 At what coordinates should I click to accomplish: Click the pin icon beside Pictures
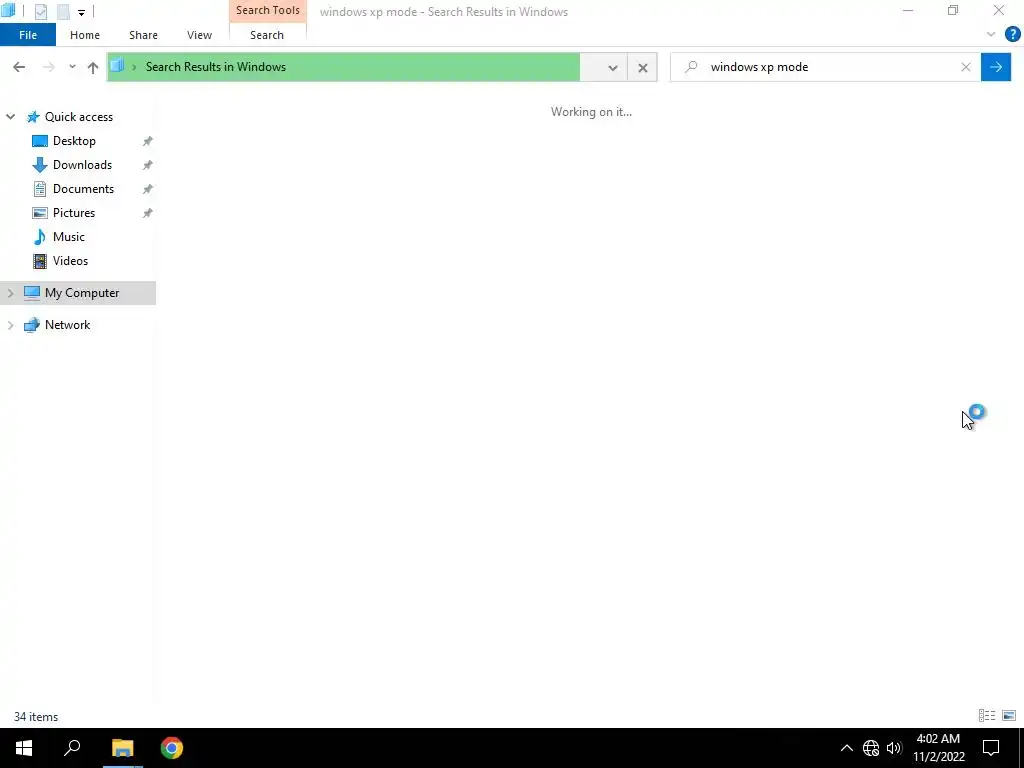coord(148,213)
